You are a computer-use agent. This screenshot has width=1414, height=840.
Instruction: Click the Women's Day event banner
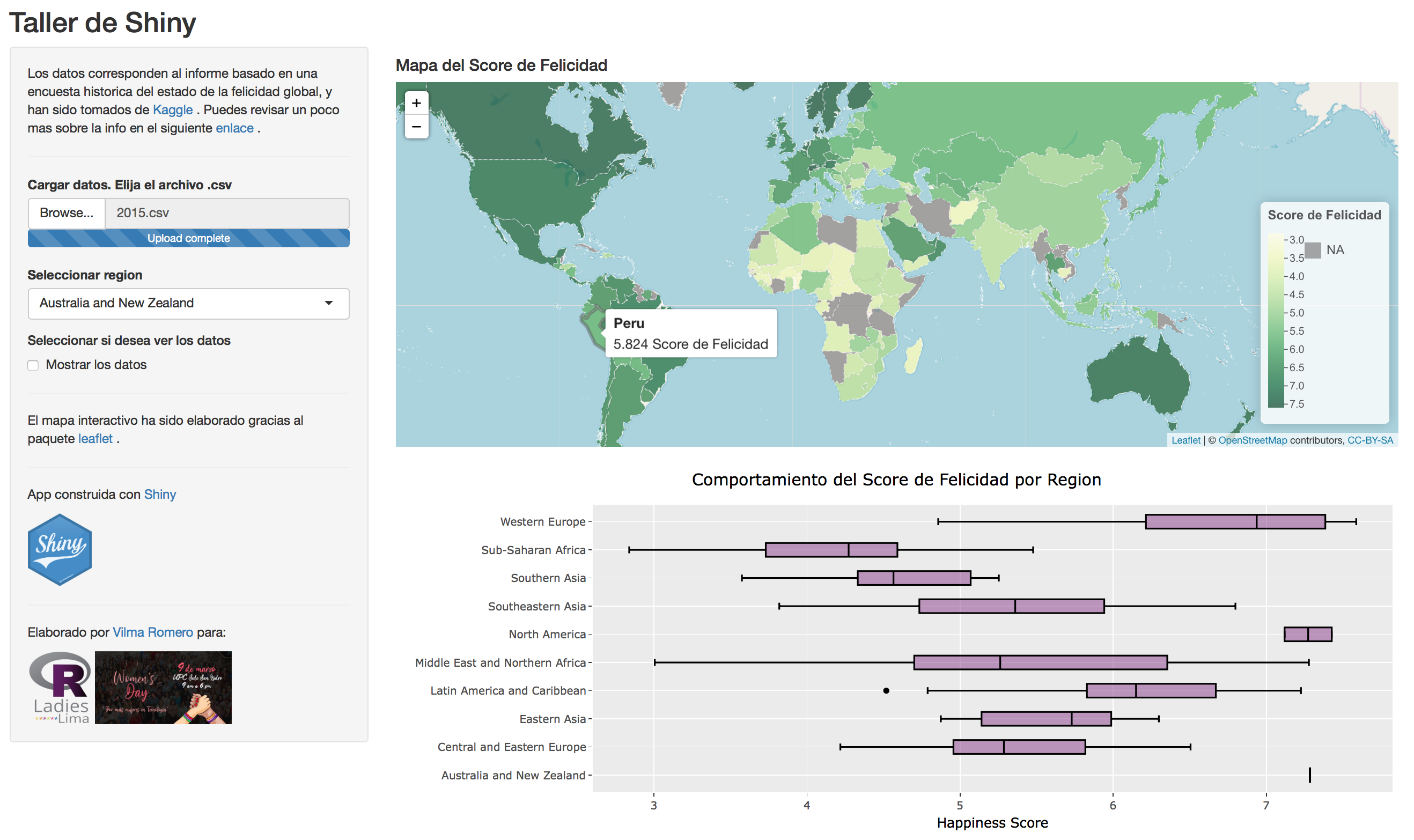pyautogui.click(x=163, y=687)
